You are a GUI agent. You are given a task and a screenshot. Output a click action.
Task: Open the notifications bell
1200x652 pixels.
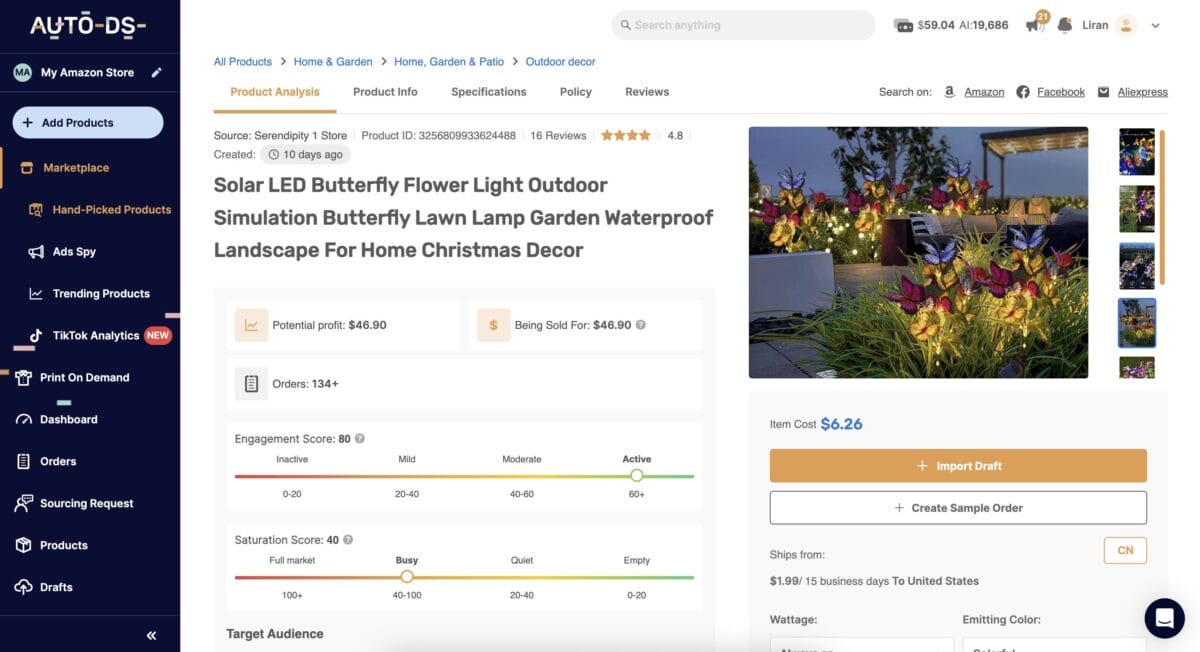pos(1063,24)
